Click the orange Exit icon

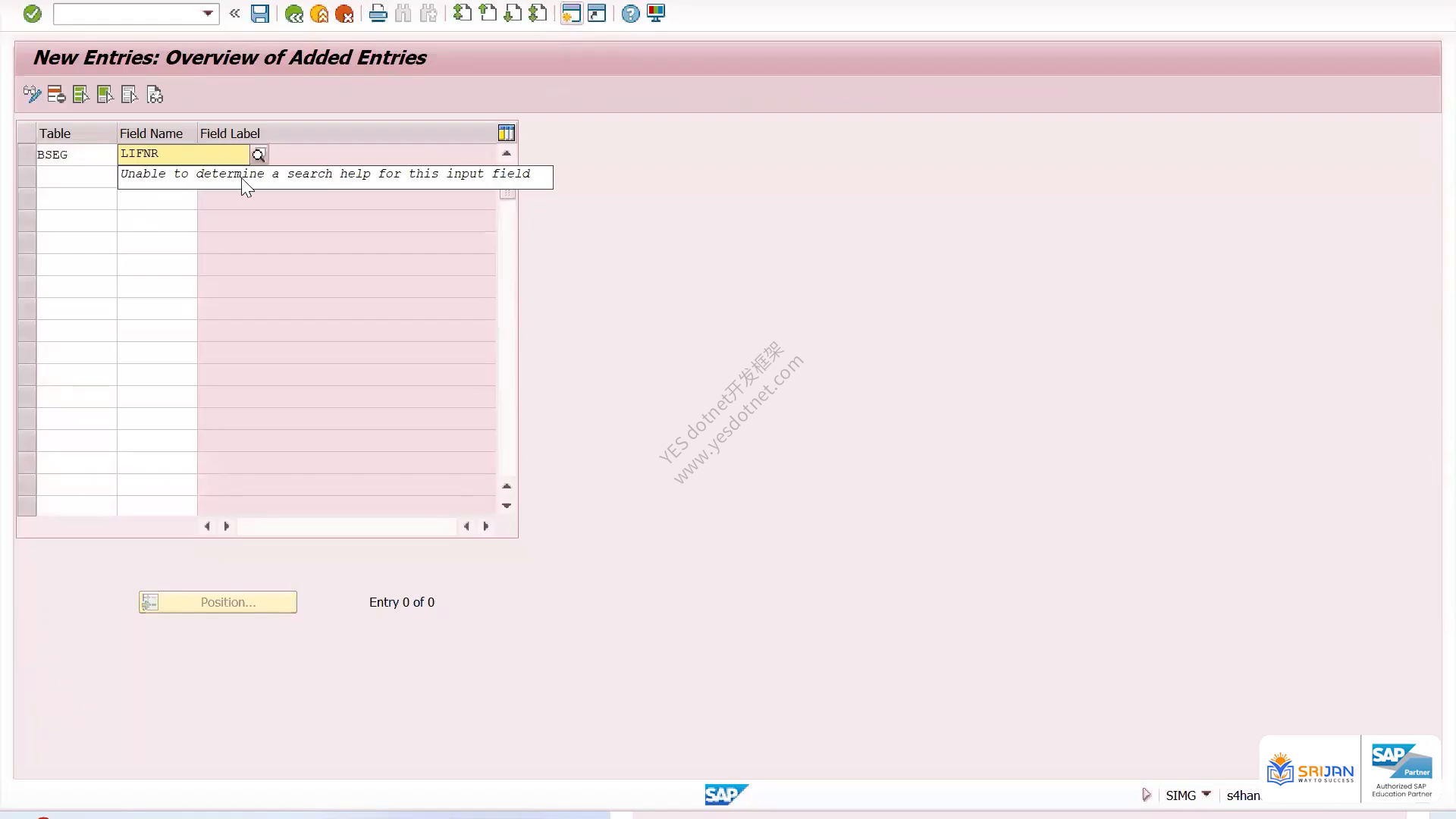pyautogui.click(x=319, y=14)
